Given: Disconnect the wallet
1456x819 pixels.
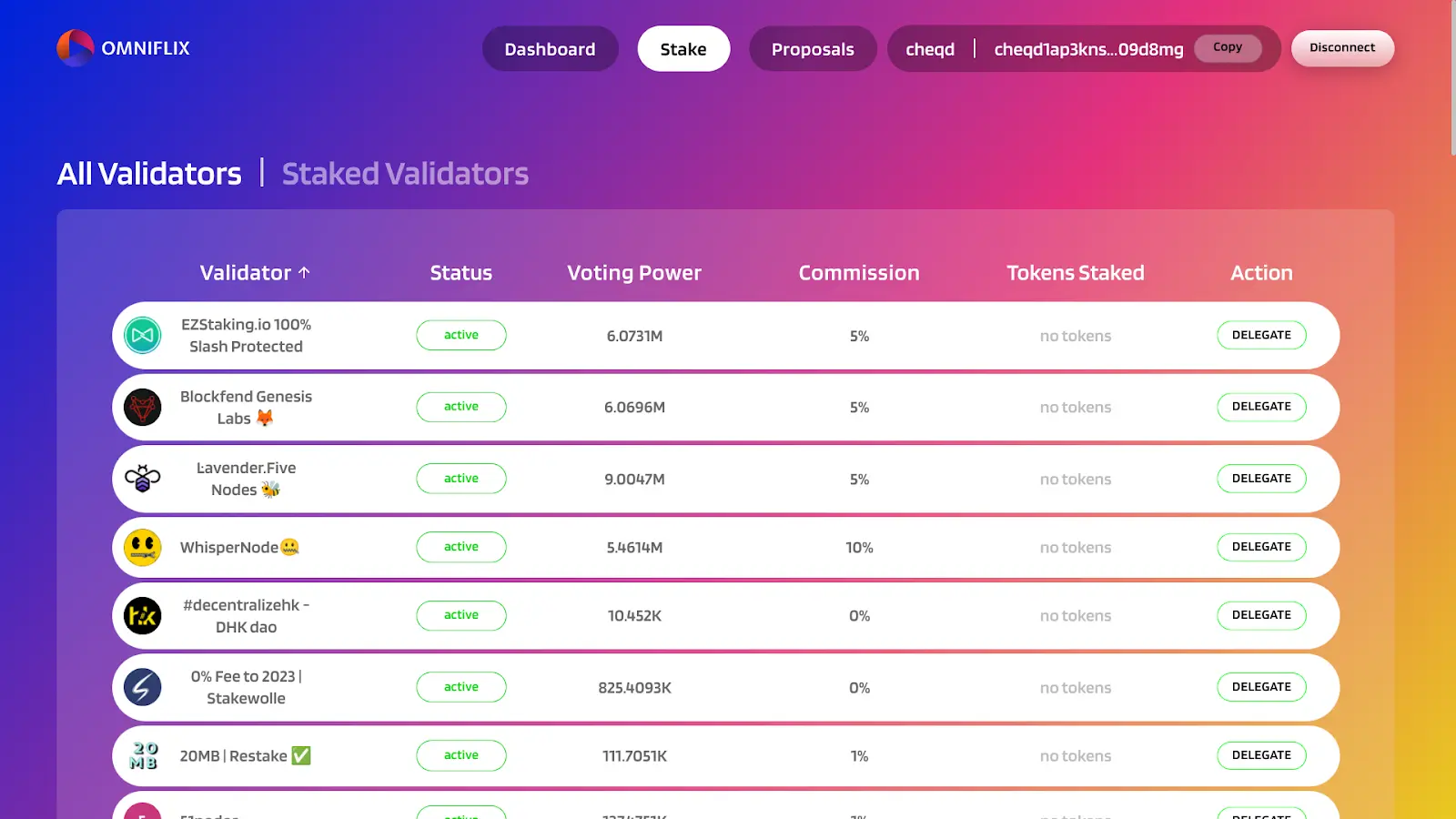Looking at the screenshot, I should [1342, 47].
